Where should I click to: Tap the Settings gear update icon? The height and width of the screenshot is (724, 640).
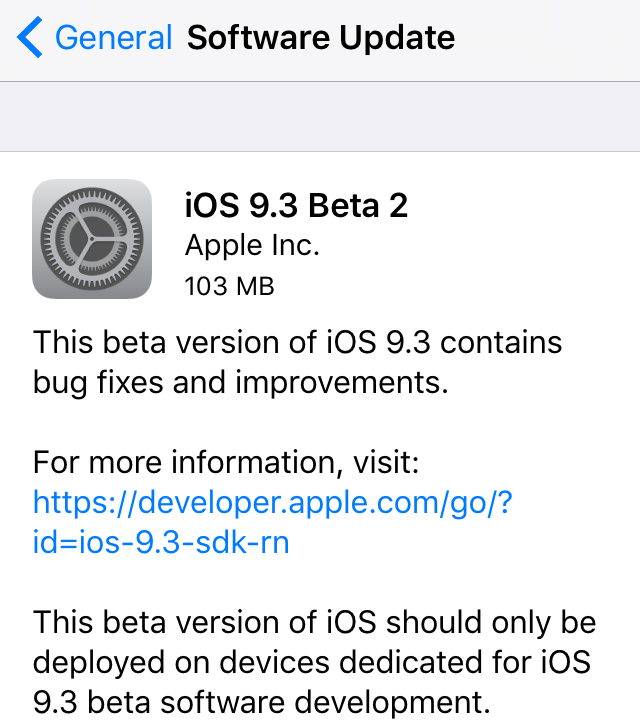click(92, 239)
